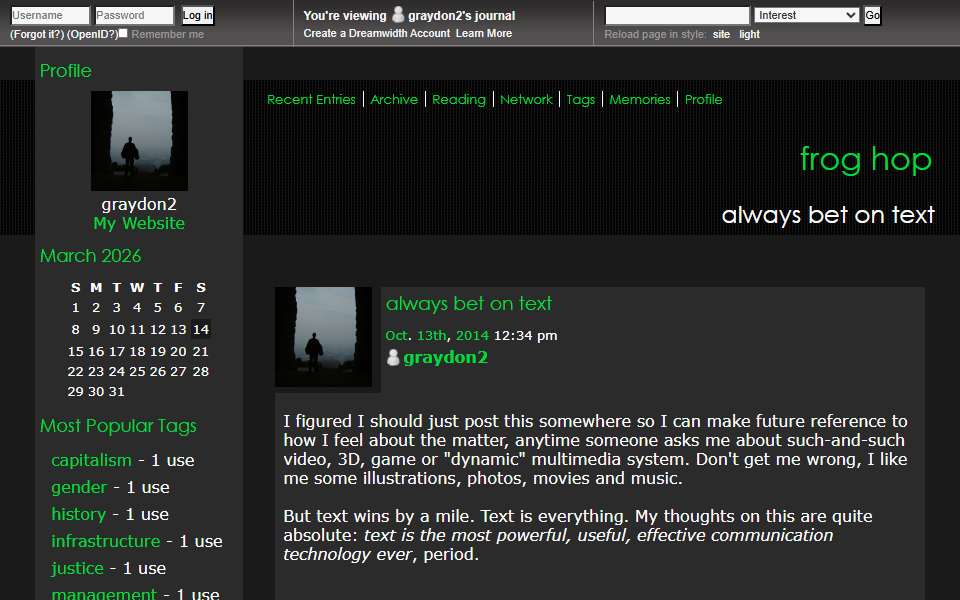Click the site search text box

pos(677,15)
